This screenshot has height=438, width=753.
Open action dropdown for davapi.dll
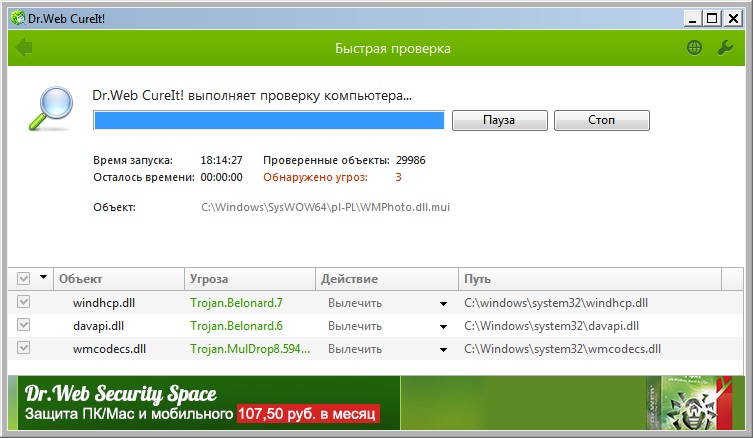443,327
